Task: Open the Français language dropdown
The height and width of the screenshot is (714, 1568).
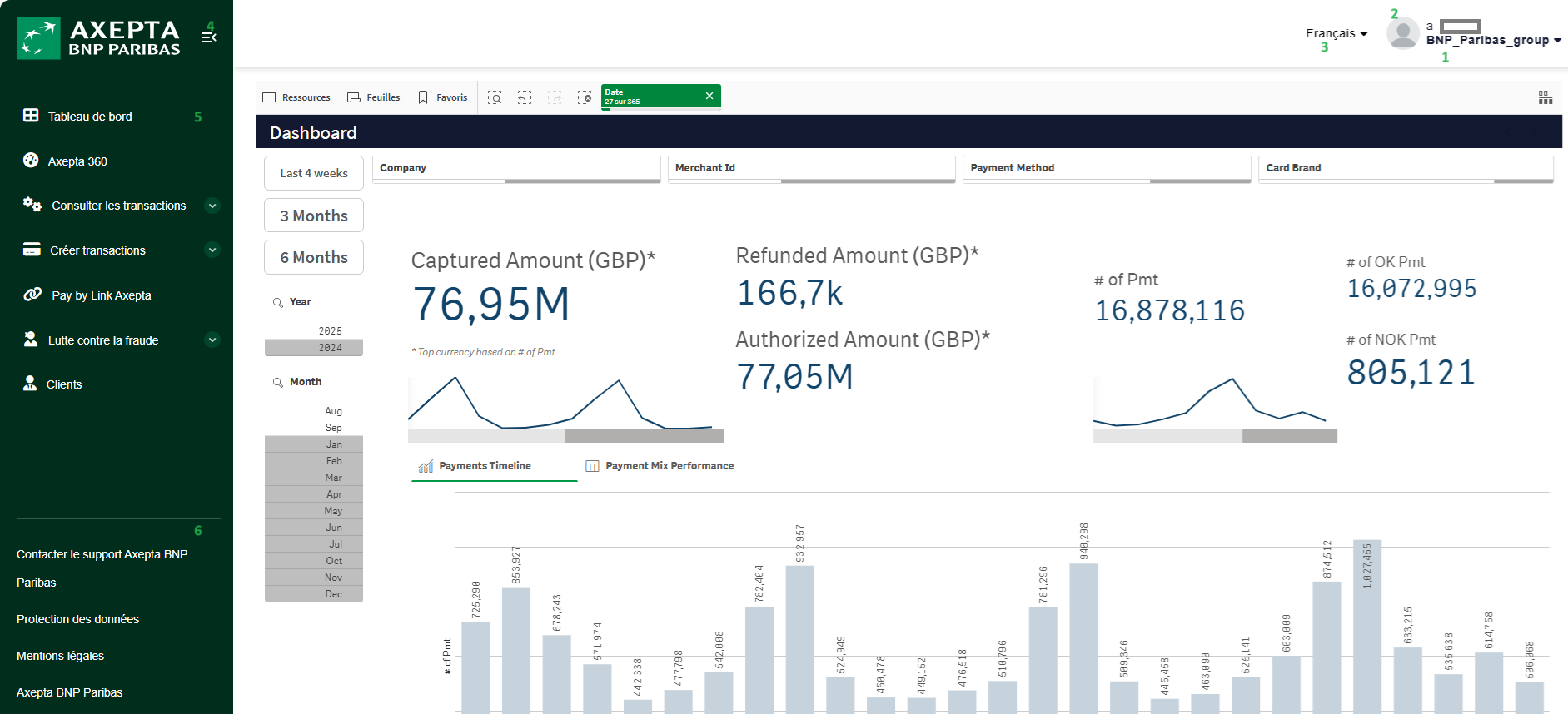Action: (1336, 33)
